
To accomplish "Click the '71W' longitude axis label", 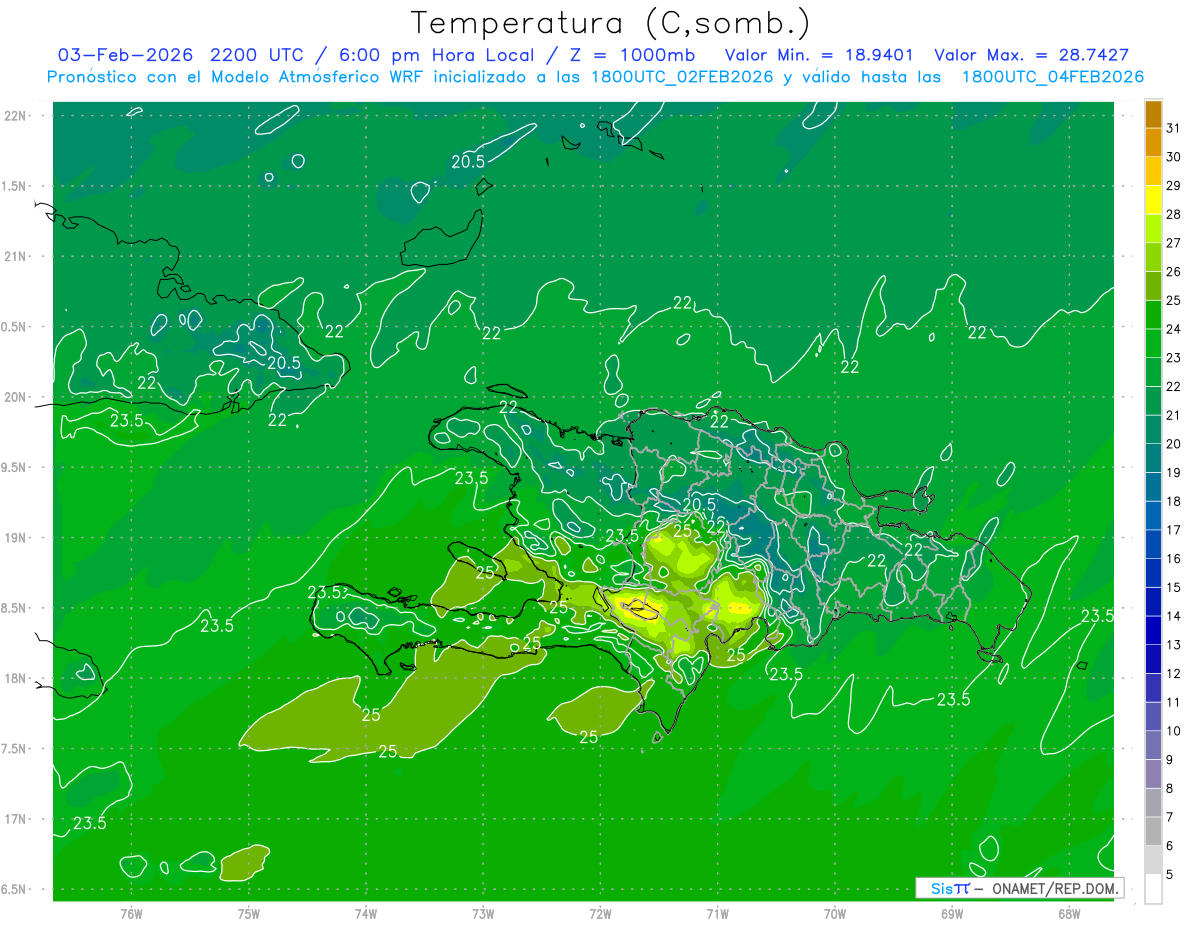I will tap(718, 914).
